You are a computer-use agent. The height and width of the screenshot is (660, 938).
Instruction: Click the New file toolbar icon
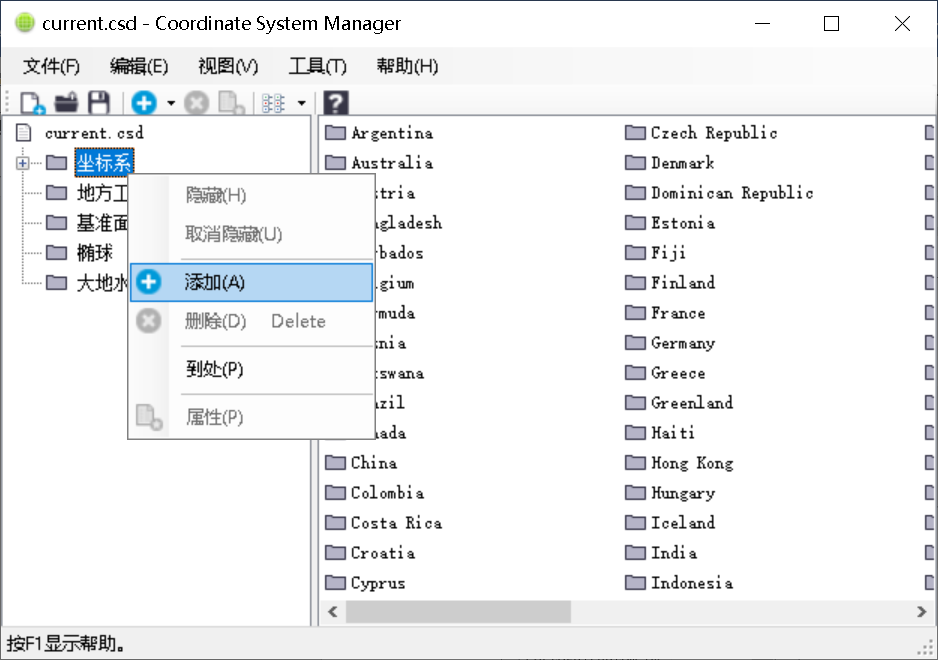click(x=32, y=103)
